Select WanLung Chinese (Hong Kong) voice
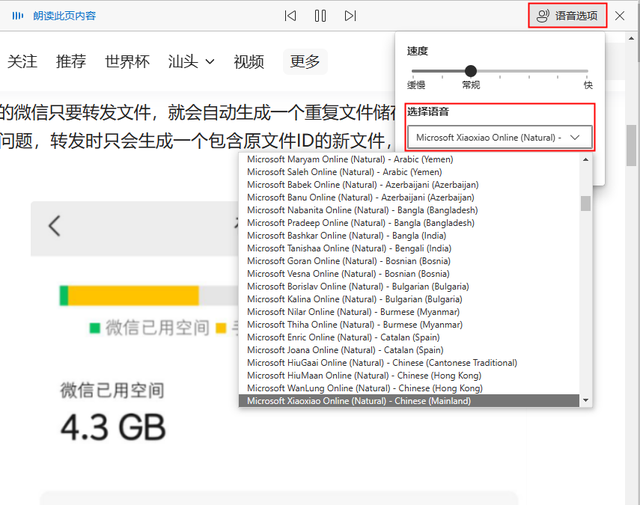 pyautogui.click(x=409, y=388)
